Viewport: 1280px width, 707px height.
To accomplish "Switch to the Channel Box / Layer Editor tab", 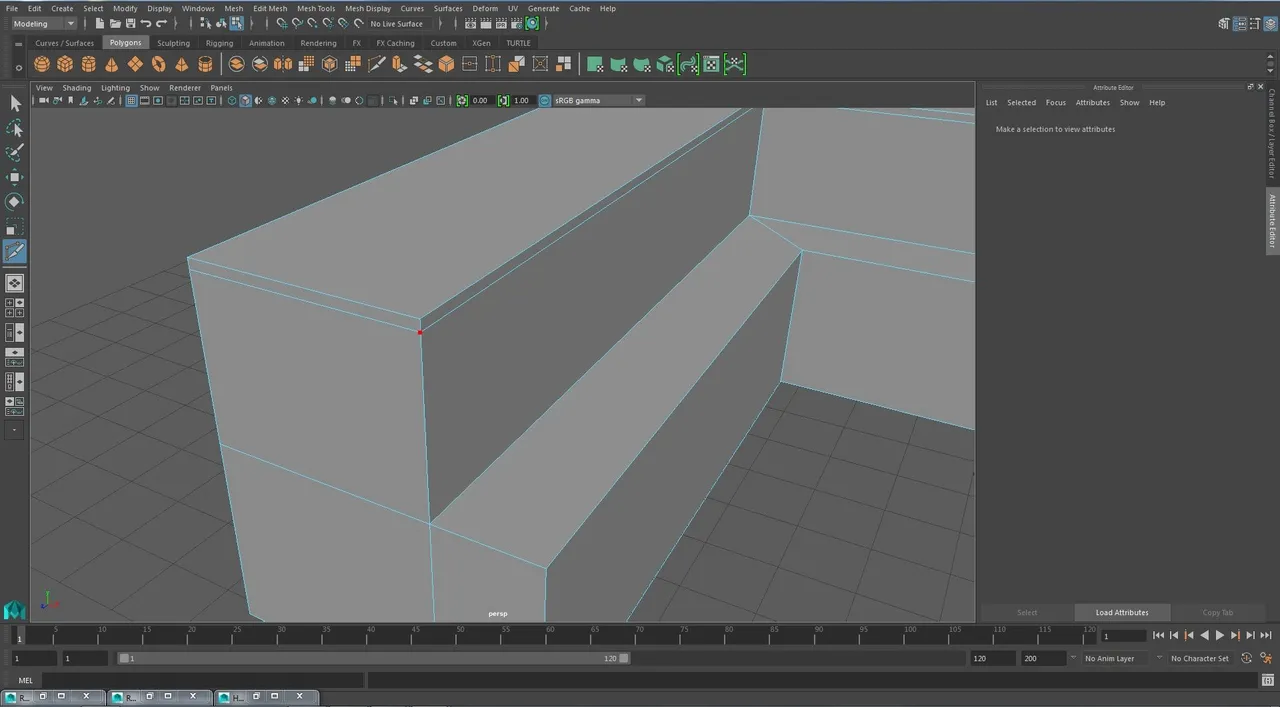I will point(1272,134).
